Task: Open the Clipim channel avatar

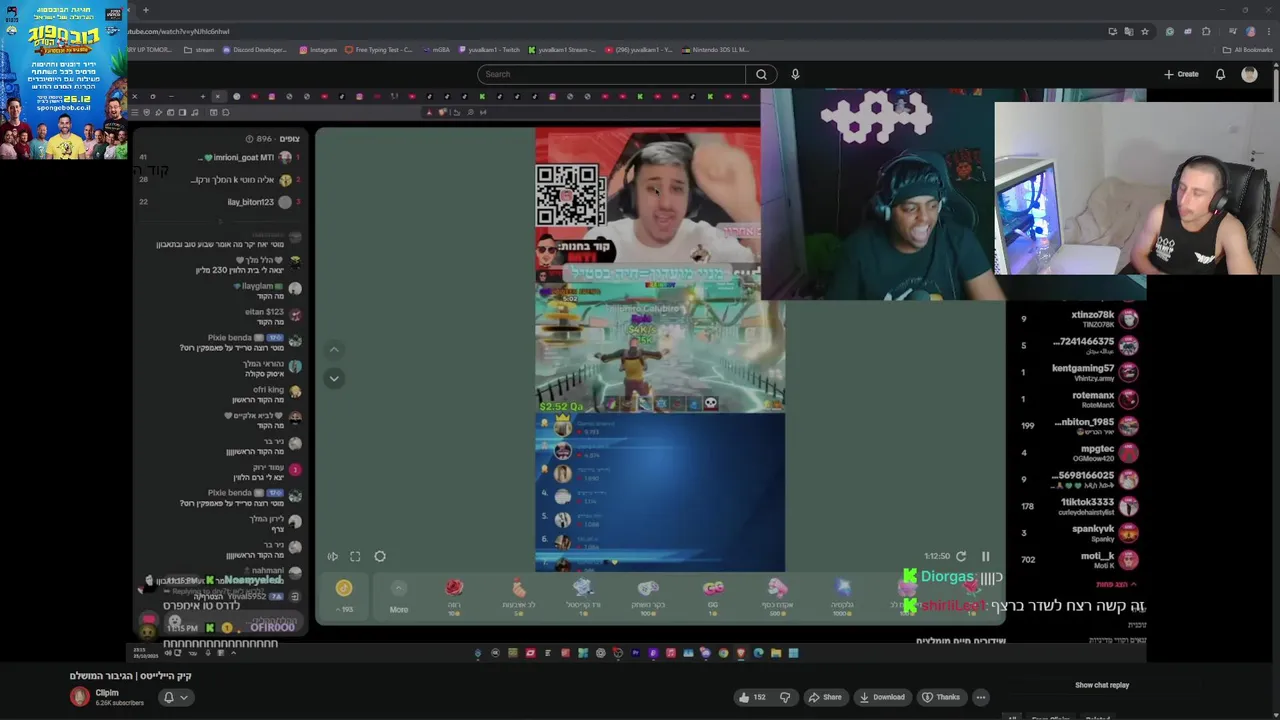Action: (x=79, y=697)
